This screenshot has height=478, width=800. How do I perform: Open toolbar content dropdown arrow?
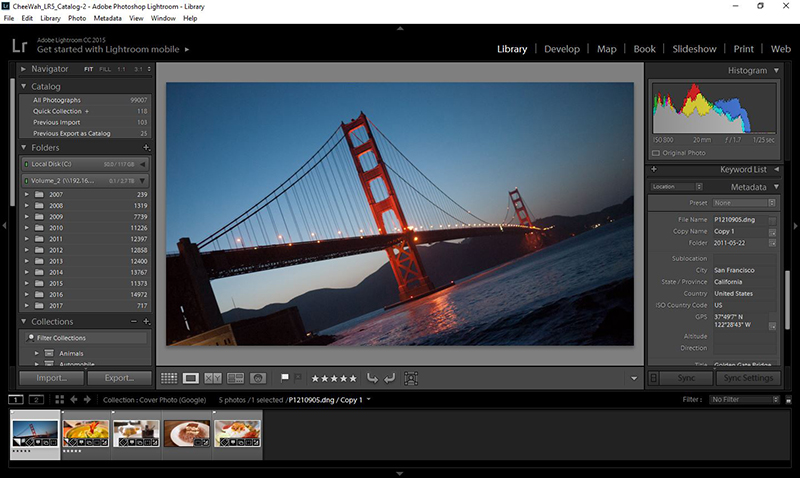click(x=634, y=379)
